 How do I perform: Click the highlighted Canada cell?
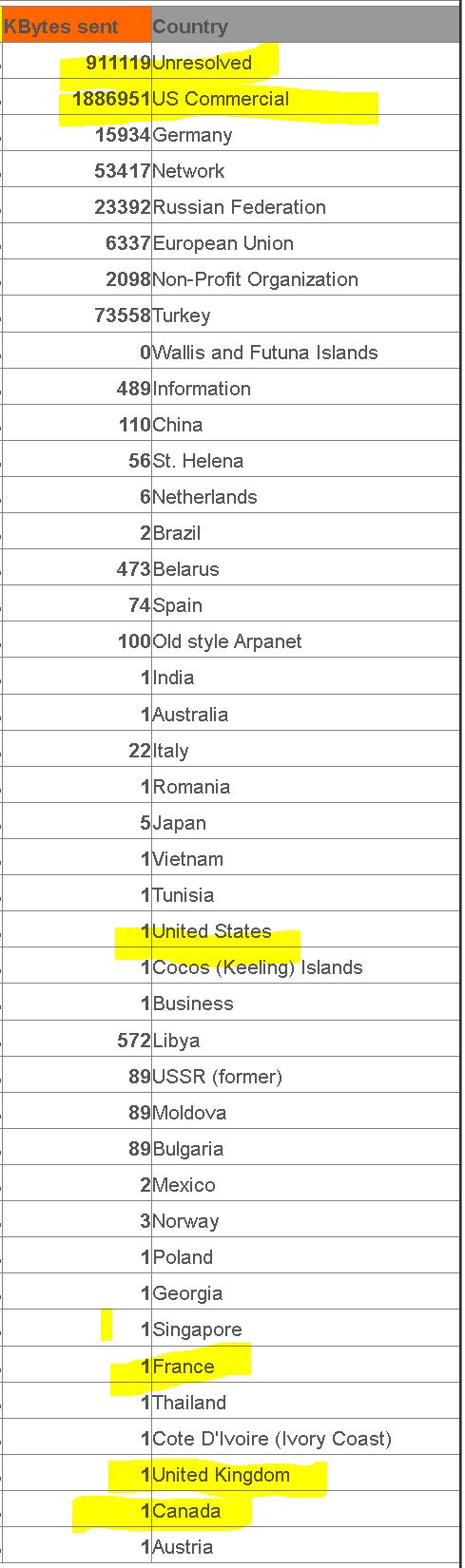point(305,1511)
